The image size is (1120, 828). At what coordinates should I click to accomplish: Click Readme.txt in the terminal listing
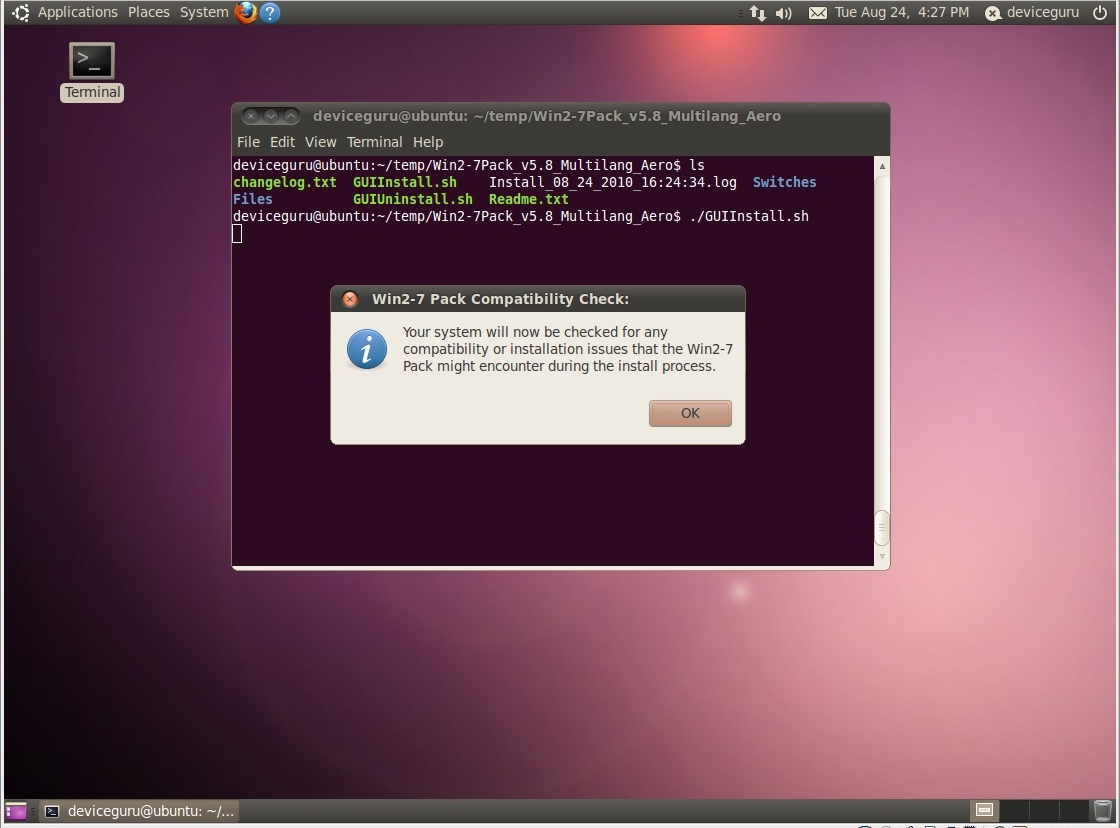tap(529, 199)
